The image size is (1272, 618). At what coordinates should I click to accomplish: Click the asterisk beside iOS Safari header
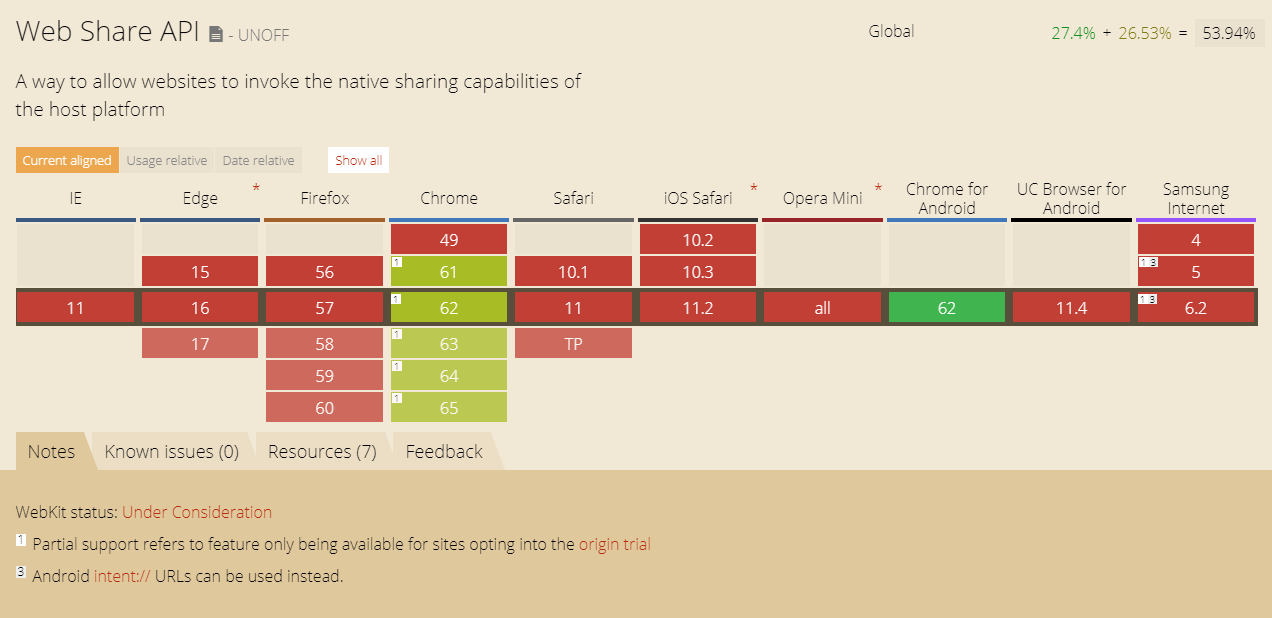[753, 188]
